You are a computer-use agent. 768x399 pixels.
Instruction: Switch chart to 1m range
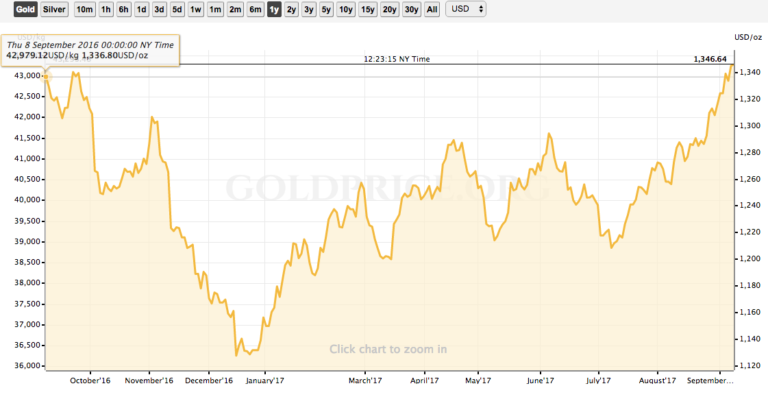[x=215, y=9]
